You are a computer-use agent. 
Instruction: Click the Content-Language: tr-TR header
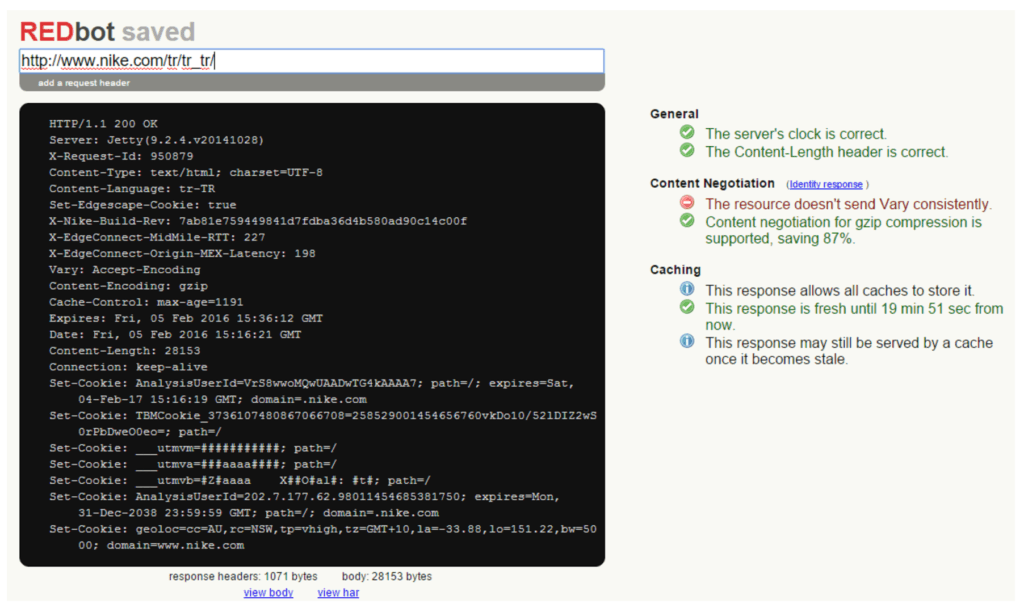coord(132,189)
